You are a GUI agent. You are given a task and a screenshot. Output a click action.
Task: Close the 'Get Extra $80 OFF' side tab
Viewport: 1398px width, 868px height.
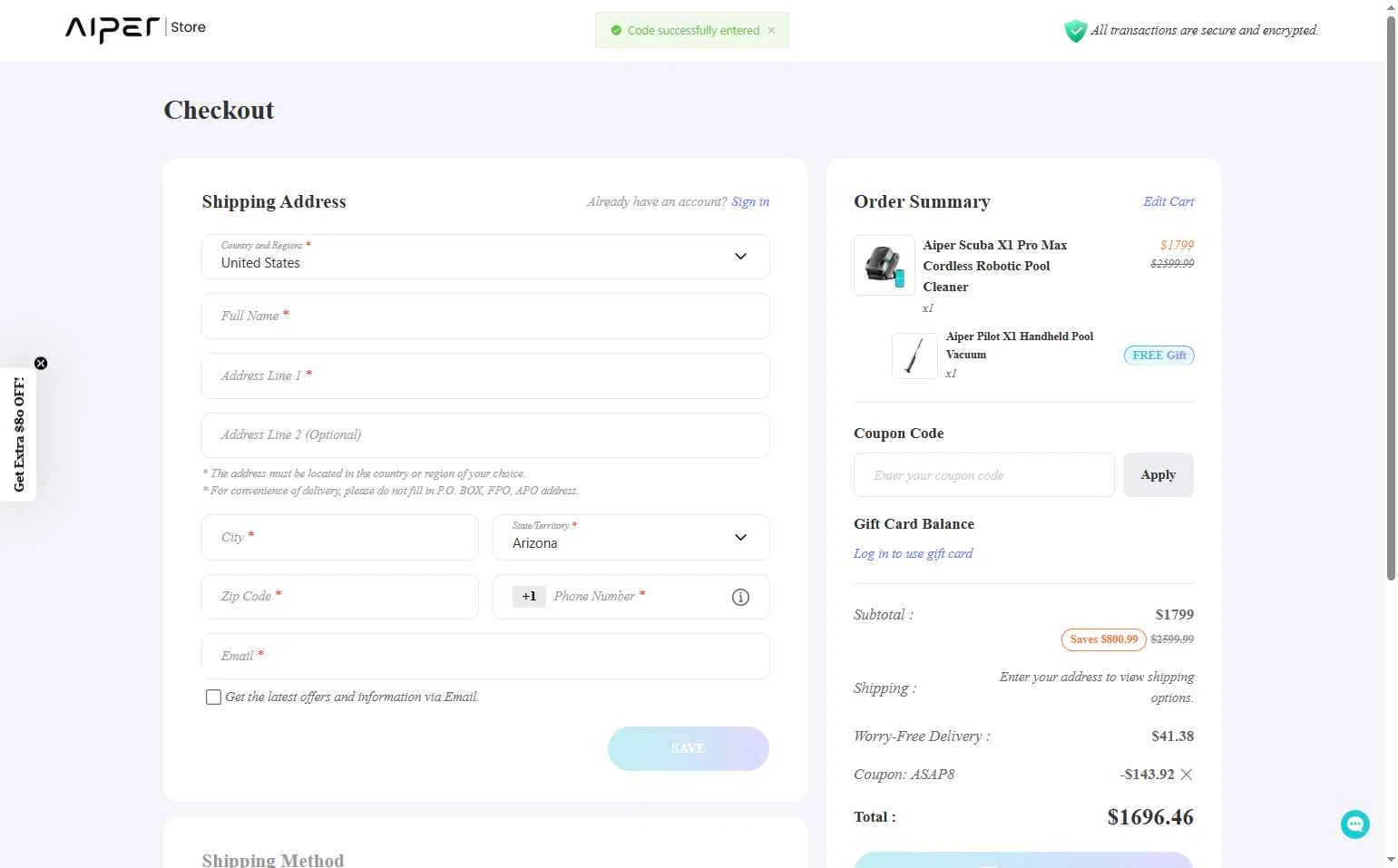[41, 363]
